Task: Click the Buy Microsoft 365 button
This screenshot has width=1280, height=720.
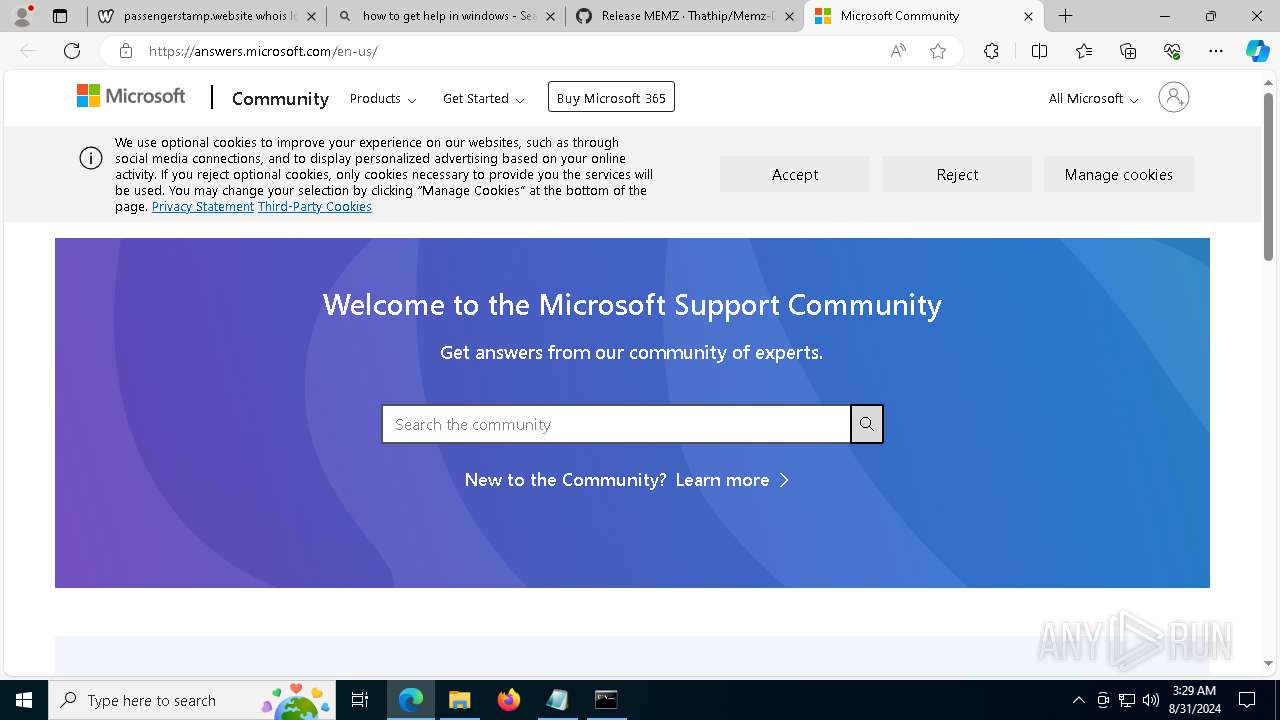Action: tap(611, 97)
